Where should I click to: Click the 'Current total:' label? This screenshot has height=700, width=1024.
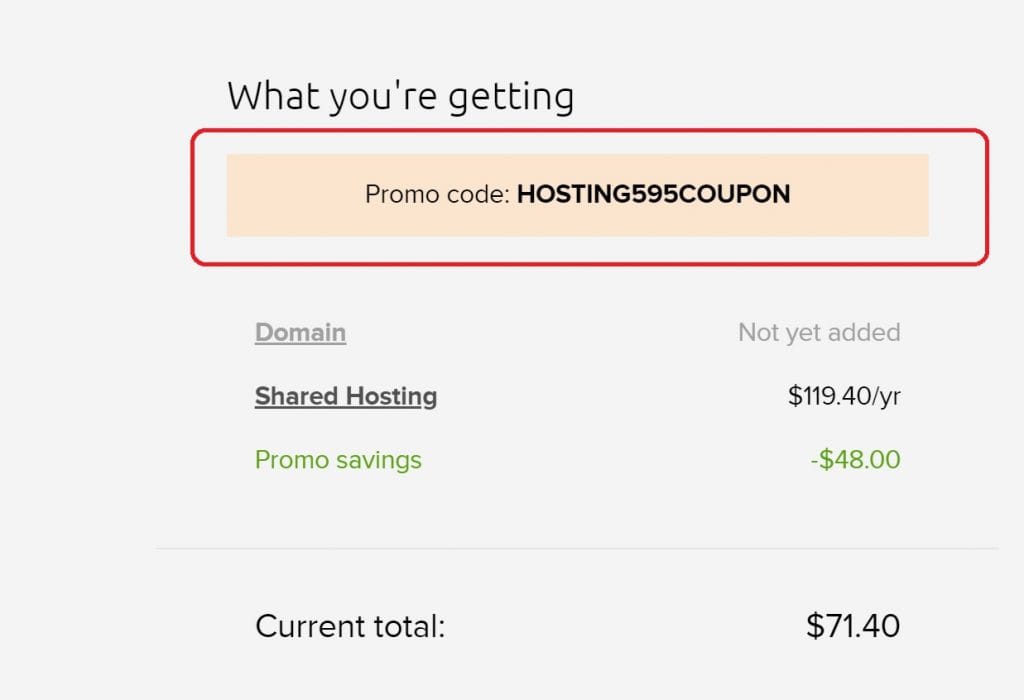(x=350, y=627)
